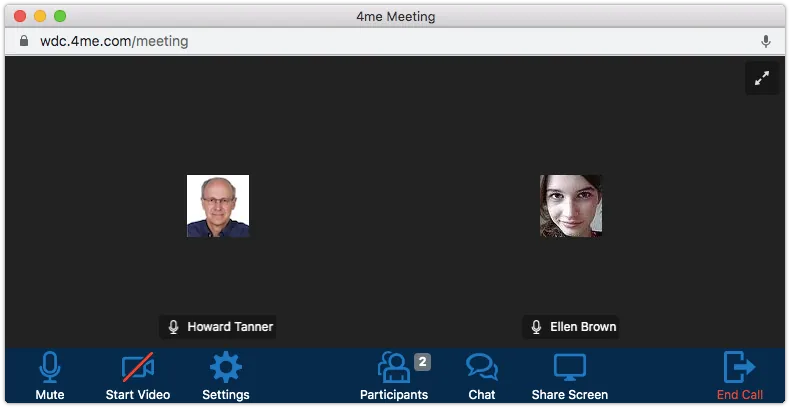Mute the microphone in the toolbar
The height and width of the screenshot is (408, 790).
tap(49, 376)
